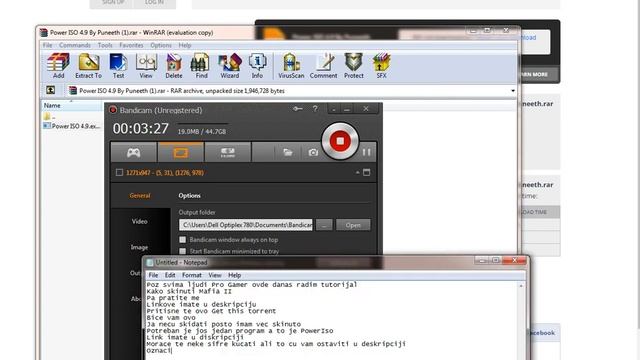Click the SFX icon in WinRAR toolbar
The image size is (640, 360).
pyautogui.click(x=381, y=65)
